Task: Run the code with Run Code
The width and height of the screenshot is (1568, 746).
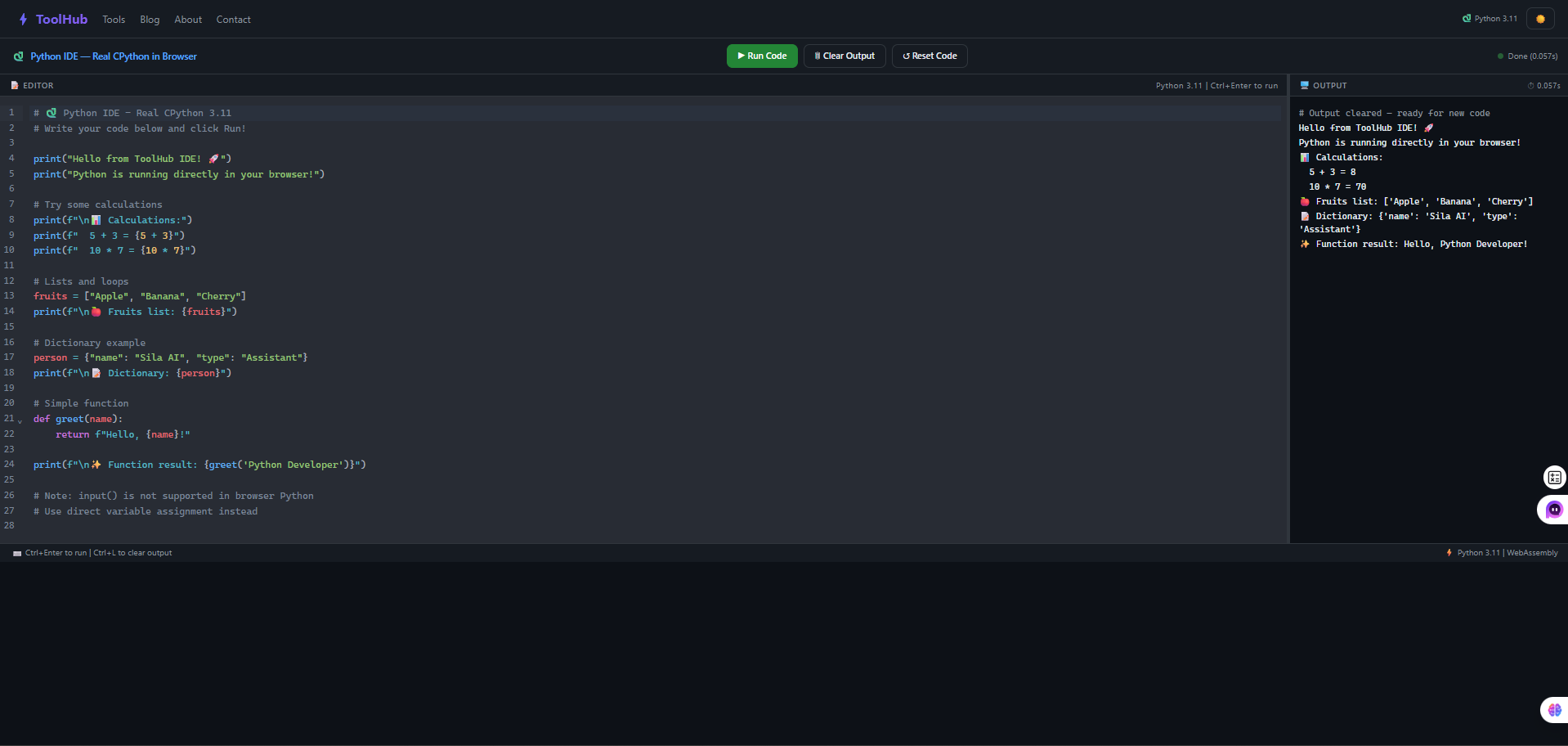Action: (762, 56)
